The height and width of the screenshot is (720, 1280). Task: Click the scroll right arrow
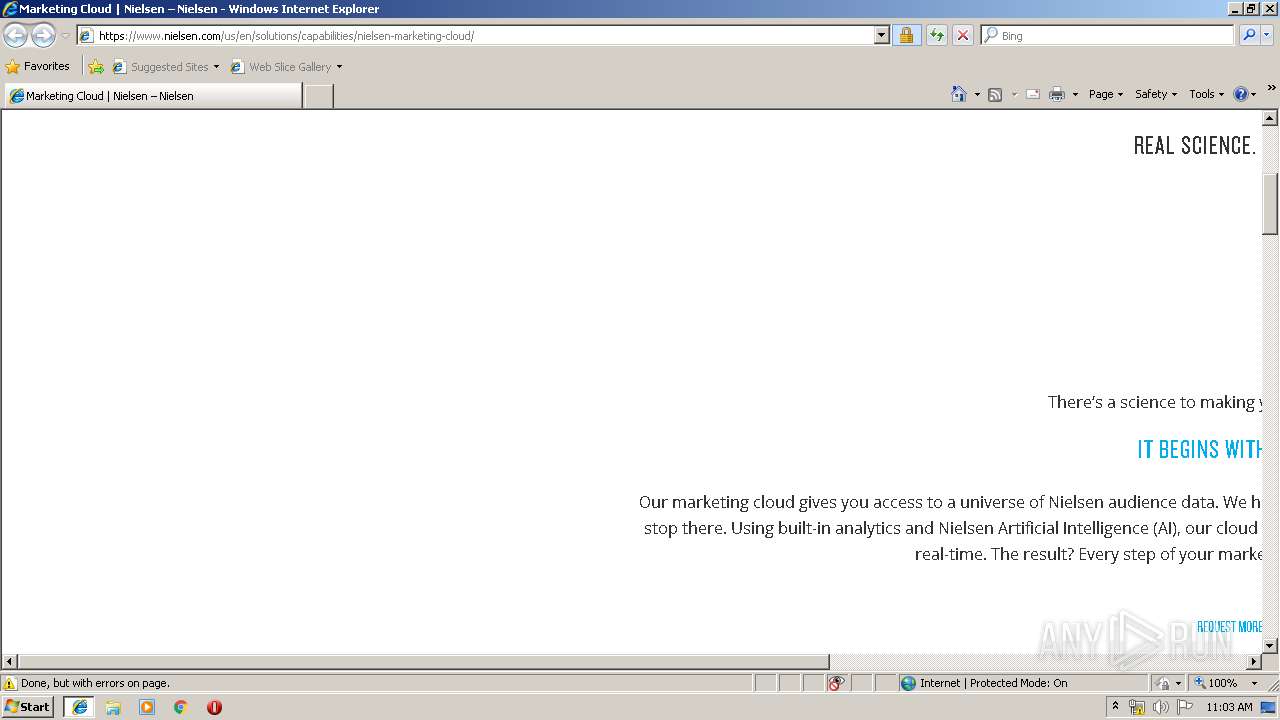[x=1254, y=661]
